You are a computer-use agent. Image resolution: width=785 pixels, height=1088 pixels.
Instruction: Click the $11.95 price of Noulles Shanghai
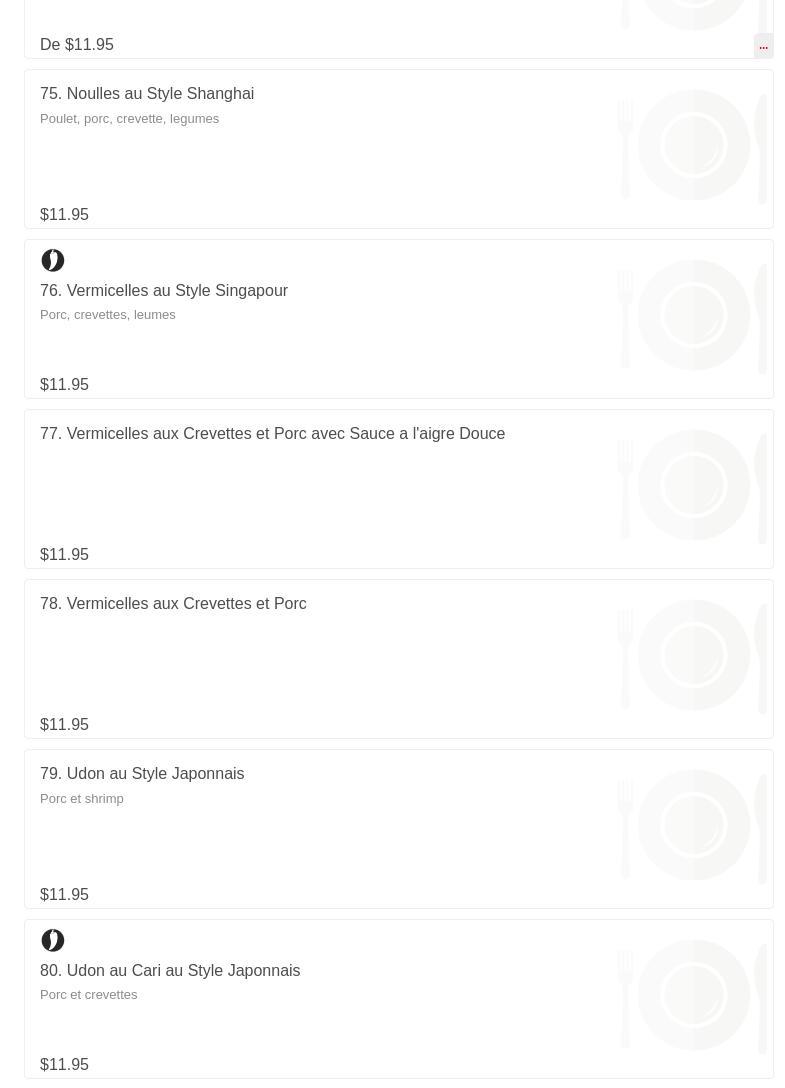tap(65, 214)
